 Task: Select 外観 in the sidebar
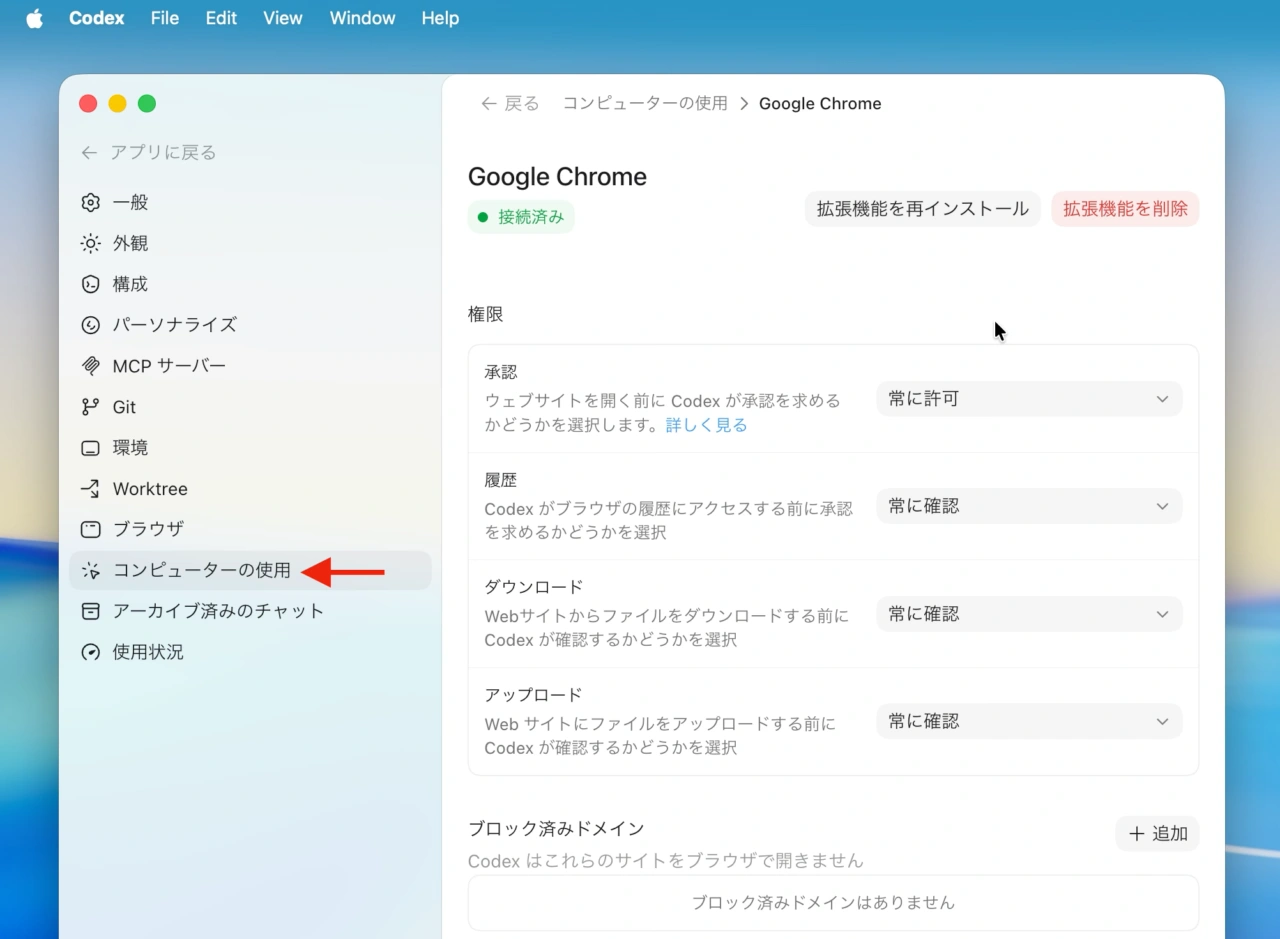click(x=250, y=243)
